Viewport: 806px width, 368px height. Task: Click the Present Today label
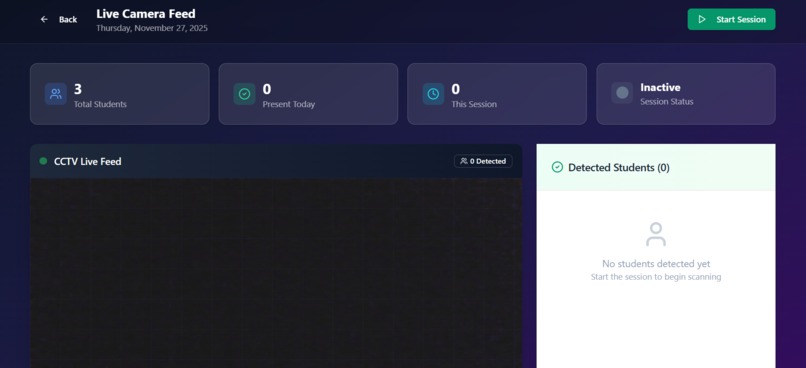[x=289, y=104]
